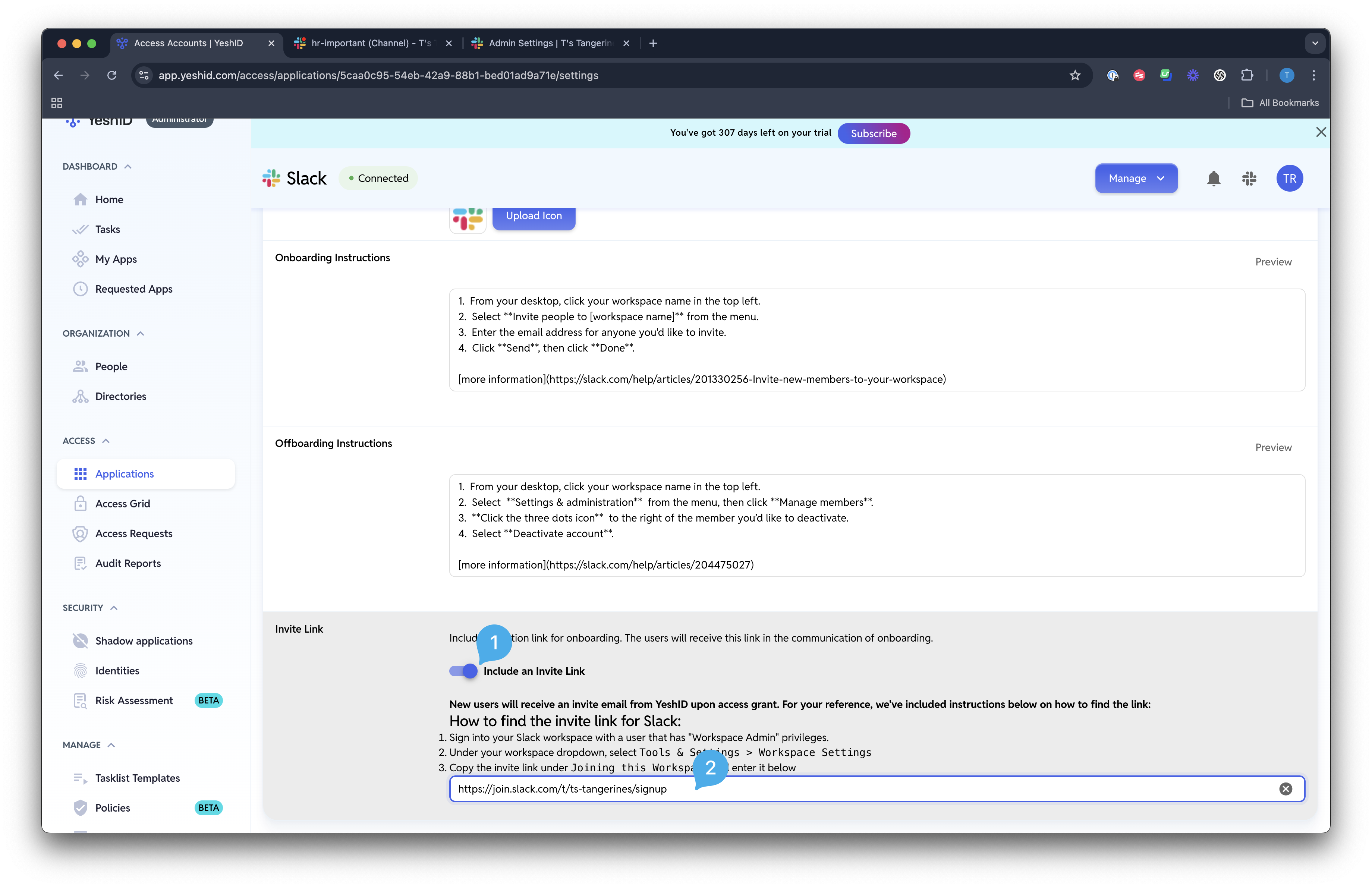Click into the Slack invite link field
The width and height of the screenshot is (1372, 888).
tap(865, 789)
